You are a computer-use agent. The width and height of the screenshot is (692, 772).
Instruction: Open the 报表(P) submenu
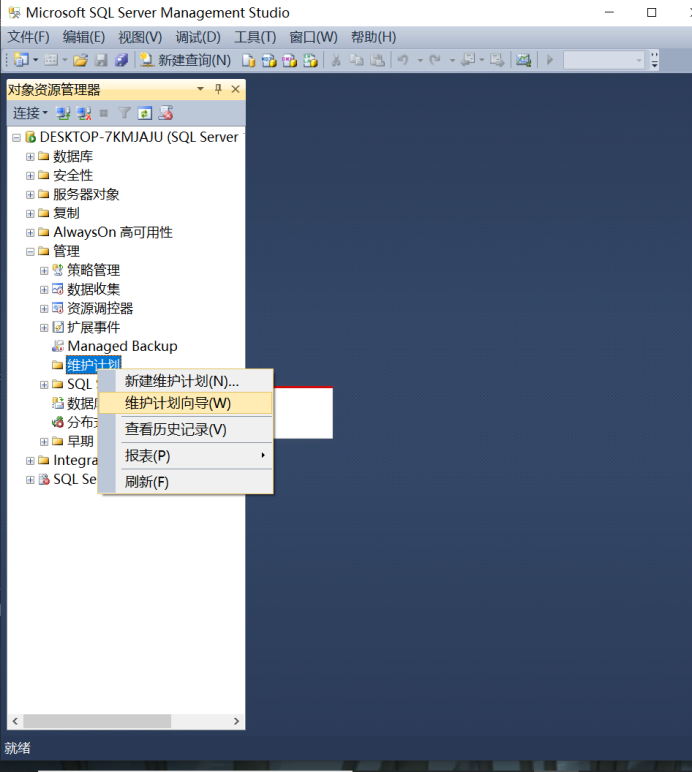186,456
